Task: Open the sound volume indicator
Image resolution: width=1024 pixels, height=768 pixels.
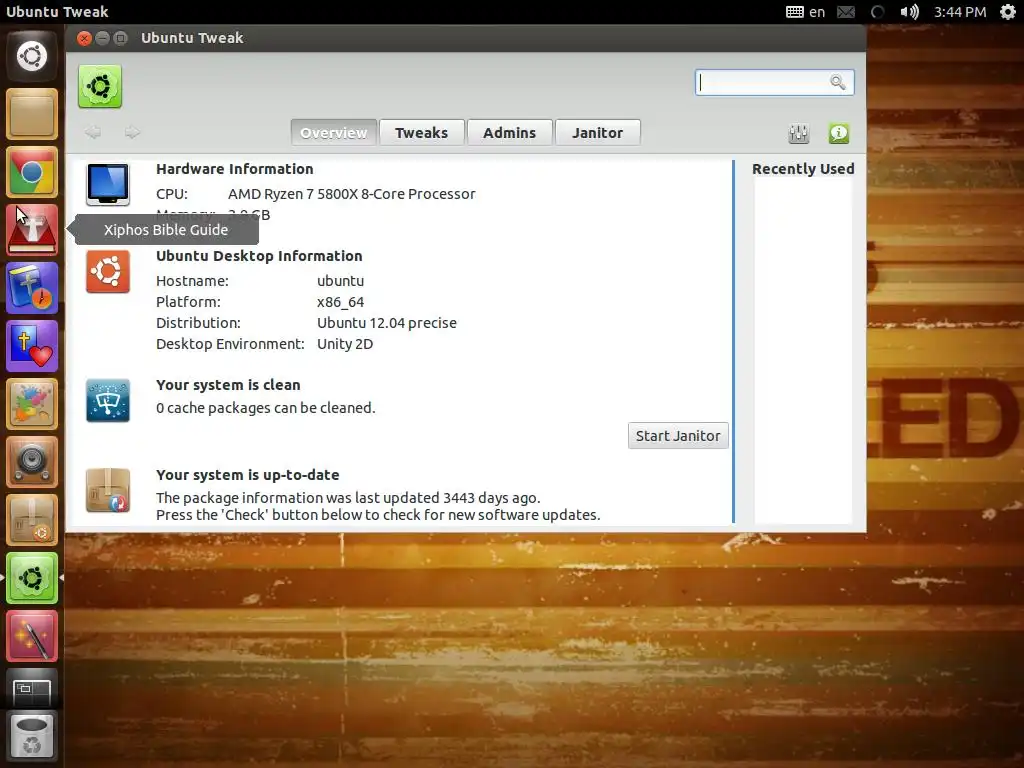Action: tap(909, 12)
